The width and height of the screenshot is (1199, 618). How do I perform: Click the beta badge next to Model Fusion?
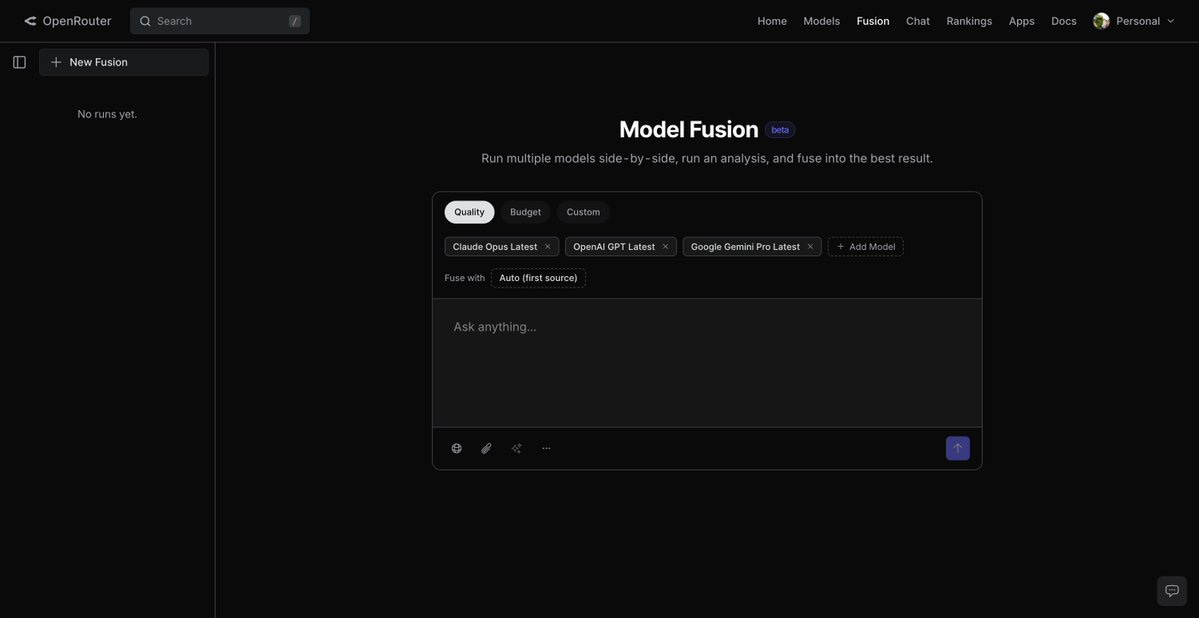(x=780, y=130)
